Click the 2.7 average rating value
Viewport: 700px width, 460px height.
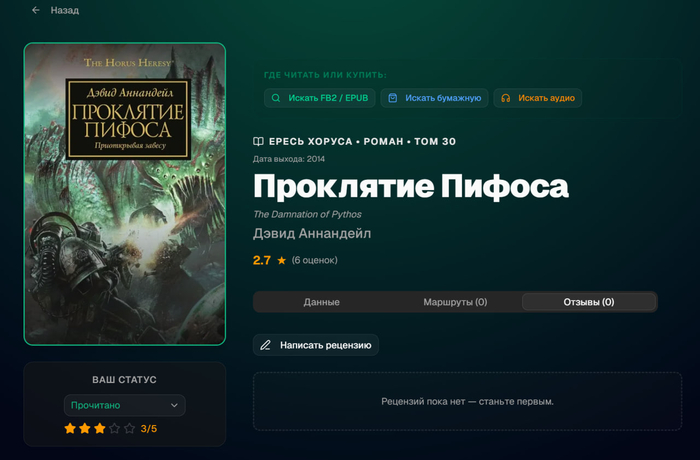(262, 260)
